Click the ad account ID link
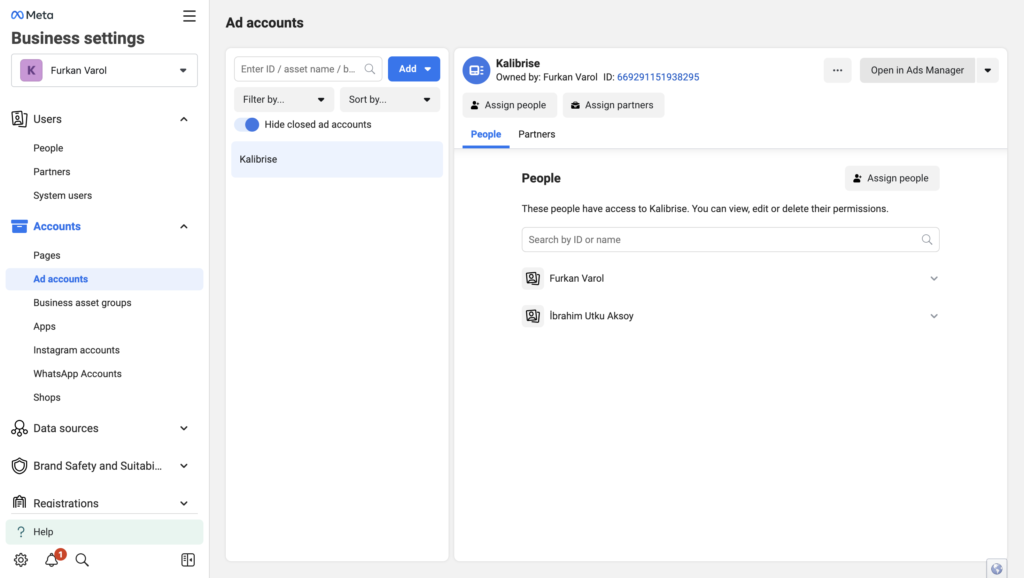The width and height of the screenshot is (1024, 578). 658,77
